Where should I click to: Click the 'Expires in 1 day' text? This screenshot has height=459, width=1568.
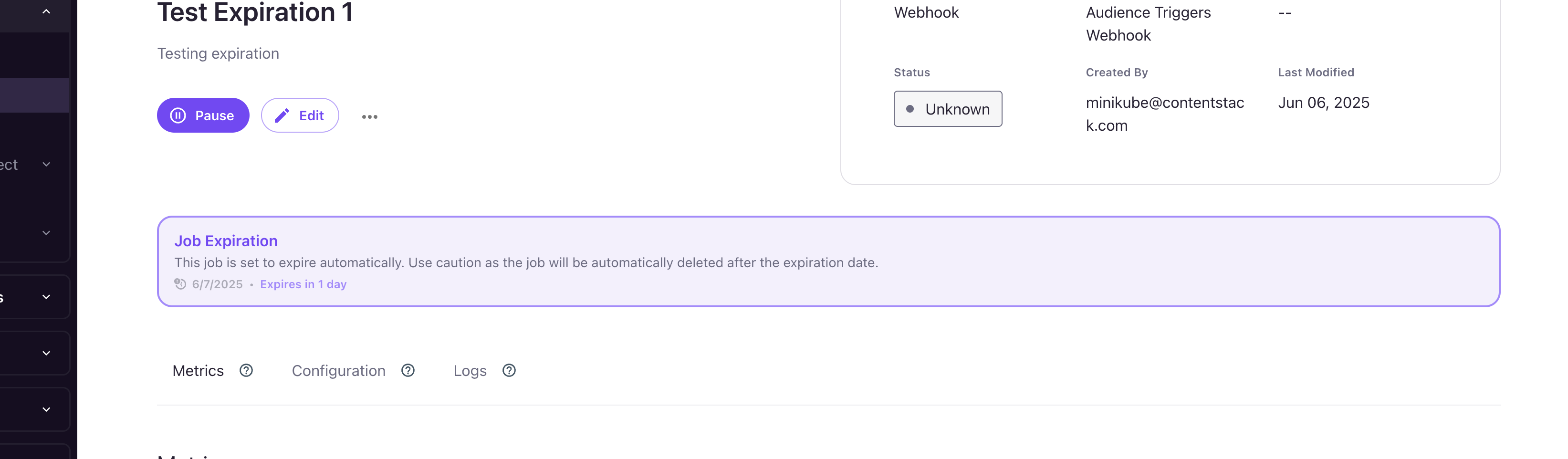click(x=303, y=284)
